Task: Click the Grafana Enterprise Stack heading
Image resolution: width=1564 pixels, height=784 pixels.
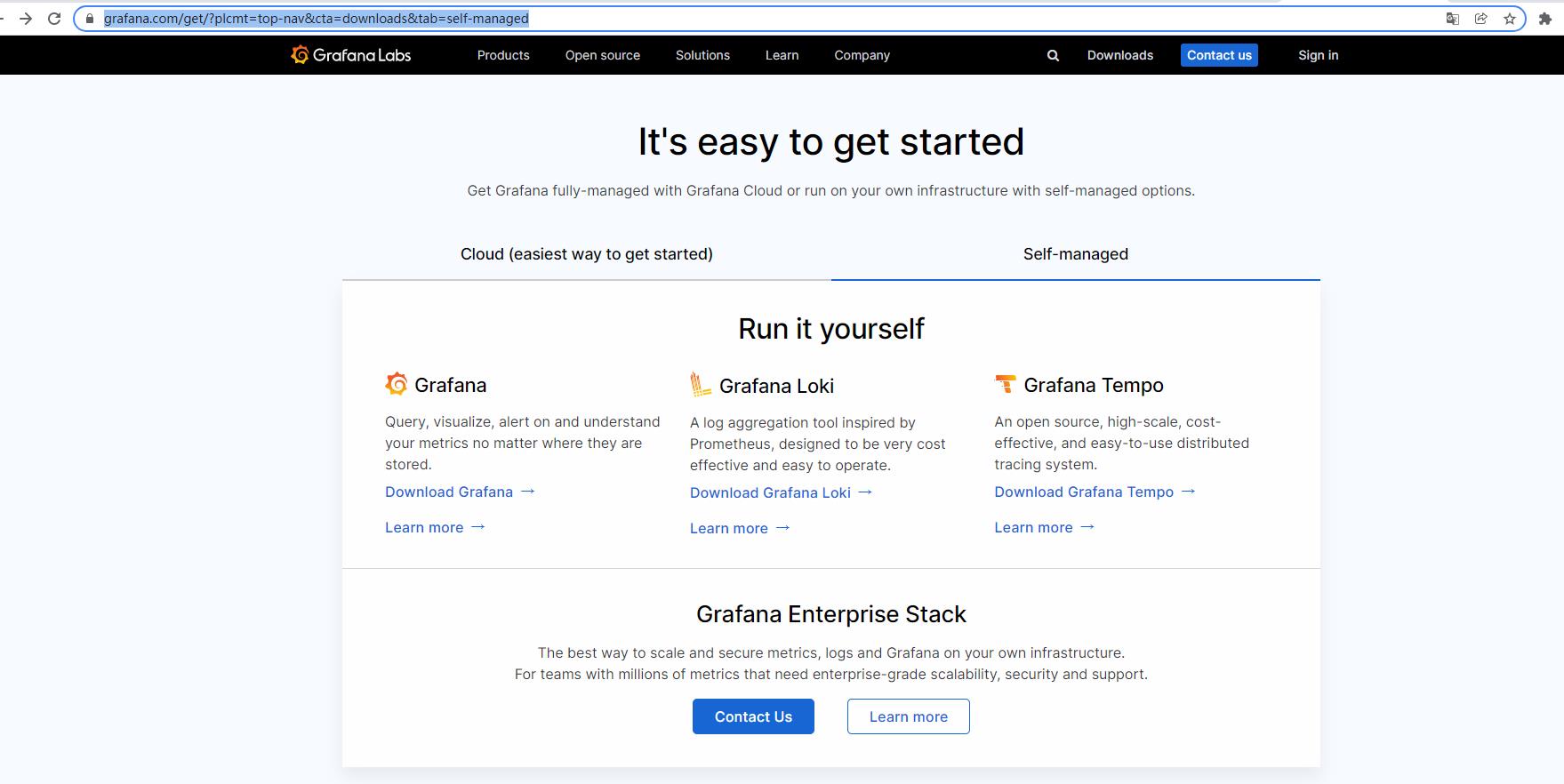Action: (831, 614)
